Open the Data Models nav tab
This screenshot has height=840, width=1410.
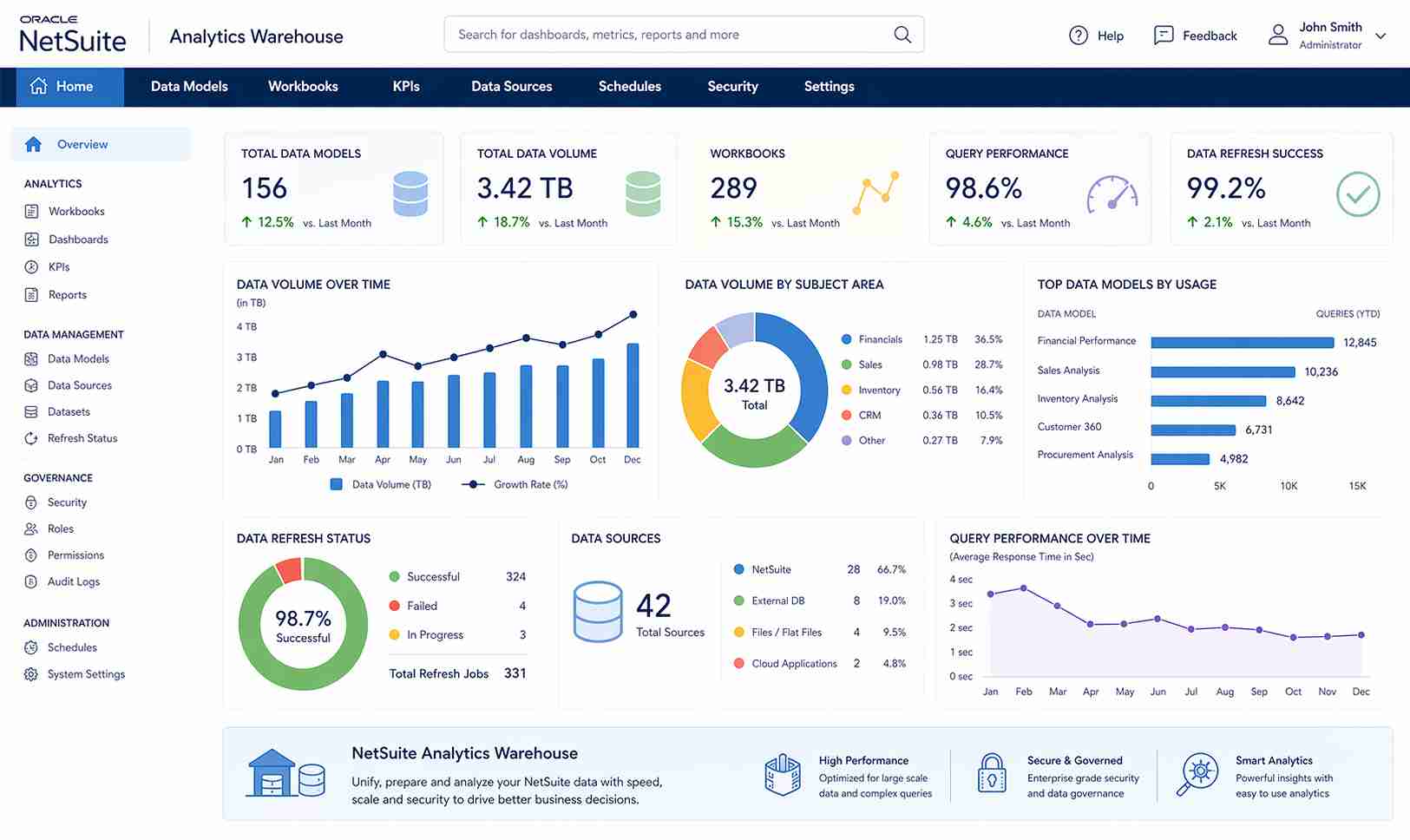coord(189,87)
